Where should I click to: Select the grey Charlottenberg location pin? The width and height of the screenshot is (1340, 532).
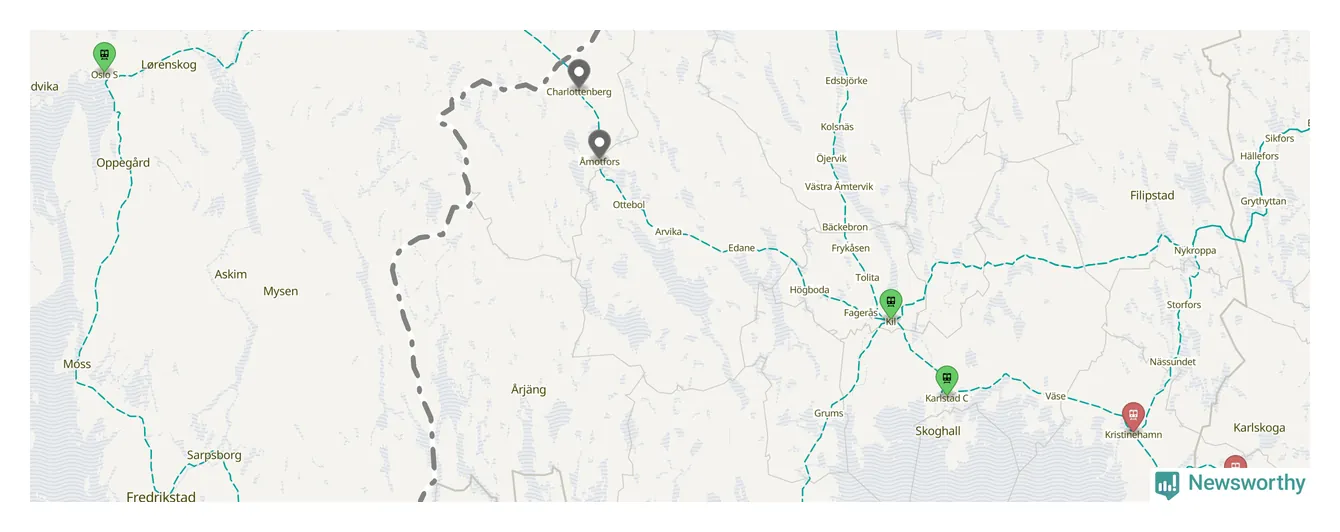point(578,74)
